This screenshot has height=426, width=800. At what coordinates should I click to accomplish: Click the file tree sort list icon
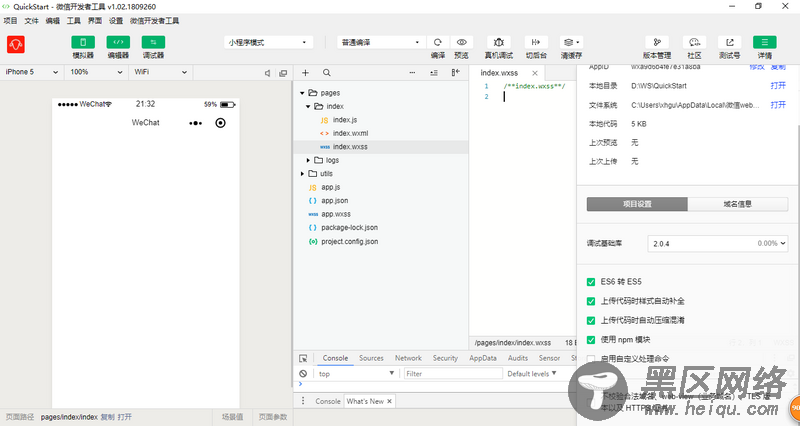point(434,73)
